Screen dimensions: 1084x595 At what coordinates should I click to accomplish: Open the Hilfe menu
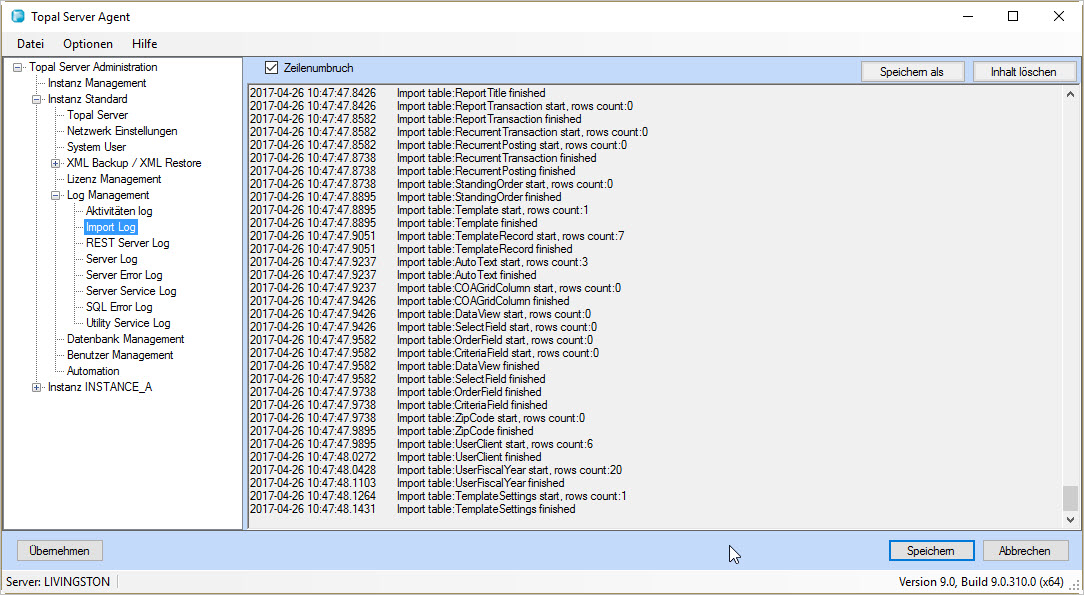click(x=145, y=44)
